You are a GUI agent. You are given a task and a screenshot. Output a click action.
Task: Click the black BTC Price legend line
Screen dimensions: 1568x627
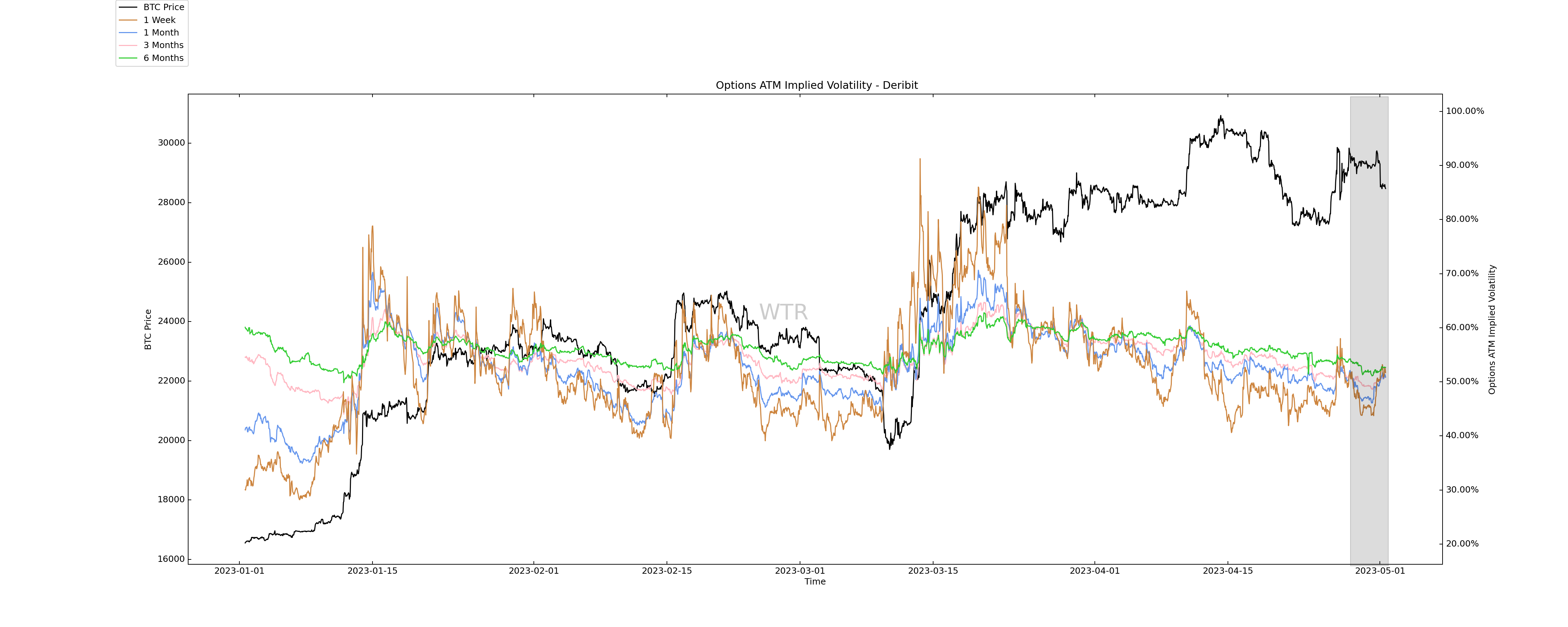pos(128,7)
